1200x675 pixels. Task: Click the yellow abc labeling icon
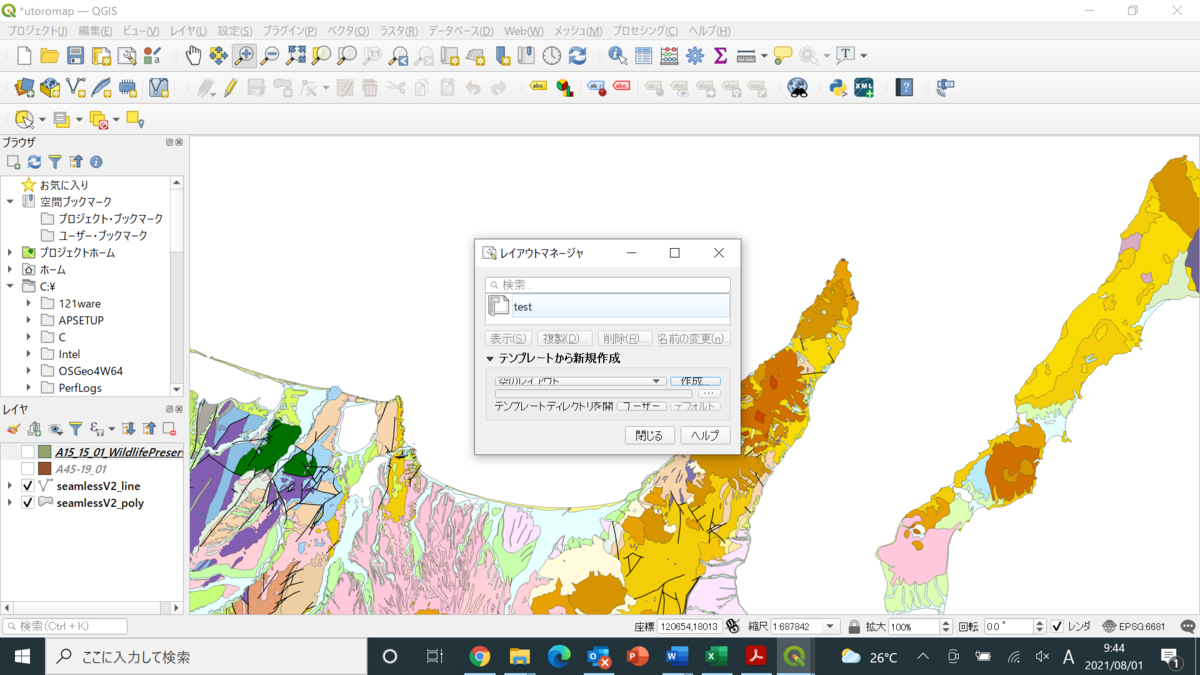pos(538,88)
